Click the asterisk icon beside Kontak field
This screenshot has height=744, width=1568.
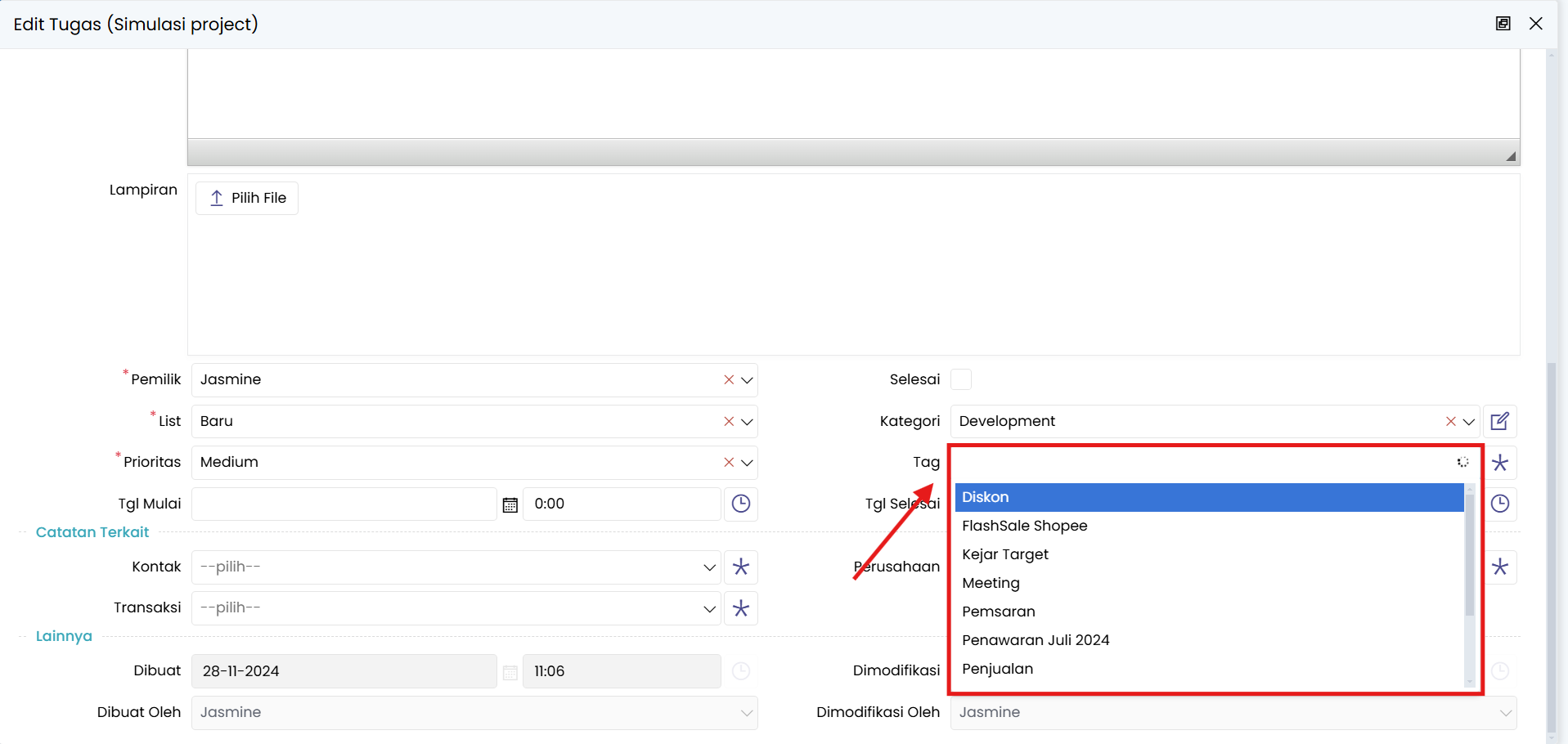coord(740,567)
